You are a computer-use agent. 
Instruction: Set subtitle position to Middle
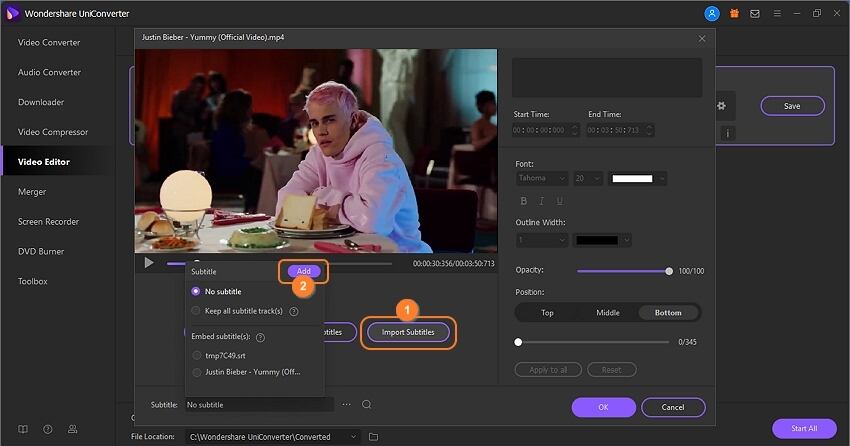click(608, 313)
